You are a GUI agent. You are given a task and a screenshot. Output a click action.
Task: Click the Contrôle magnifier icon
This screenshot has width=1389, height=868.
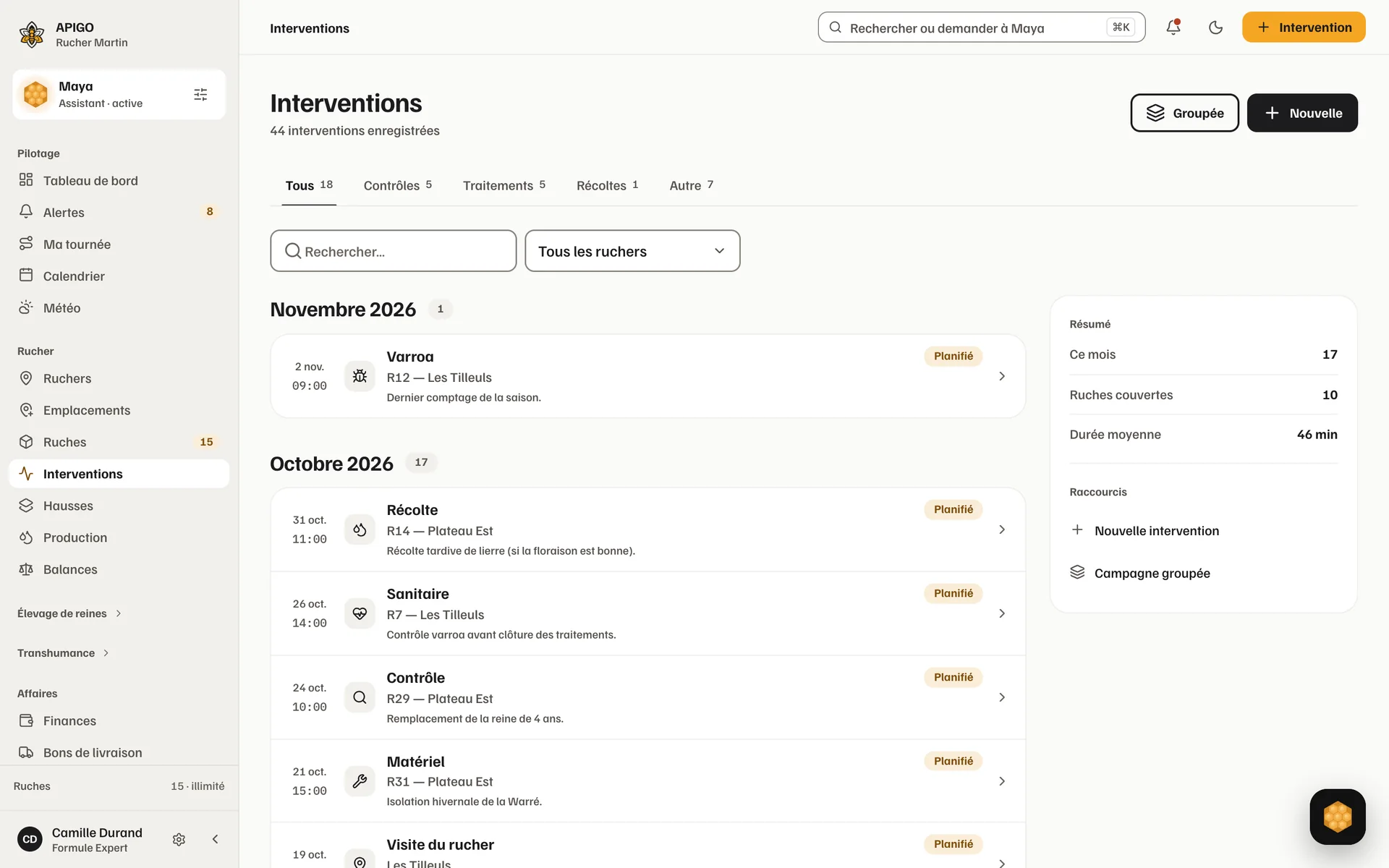(360, 697)
